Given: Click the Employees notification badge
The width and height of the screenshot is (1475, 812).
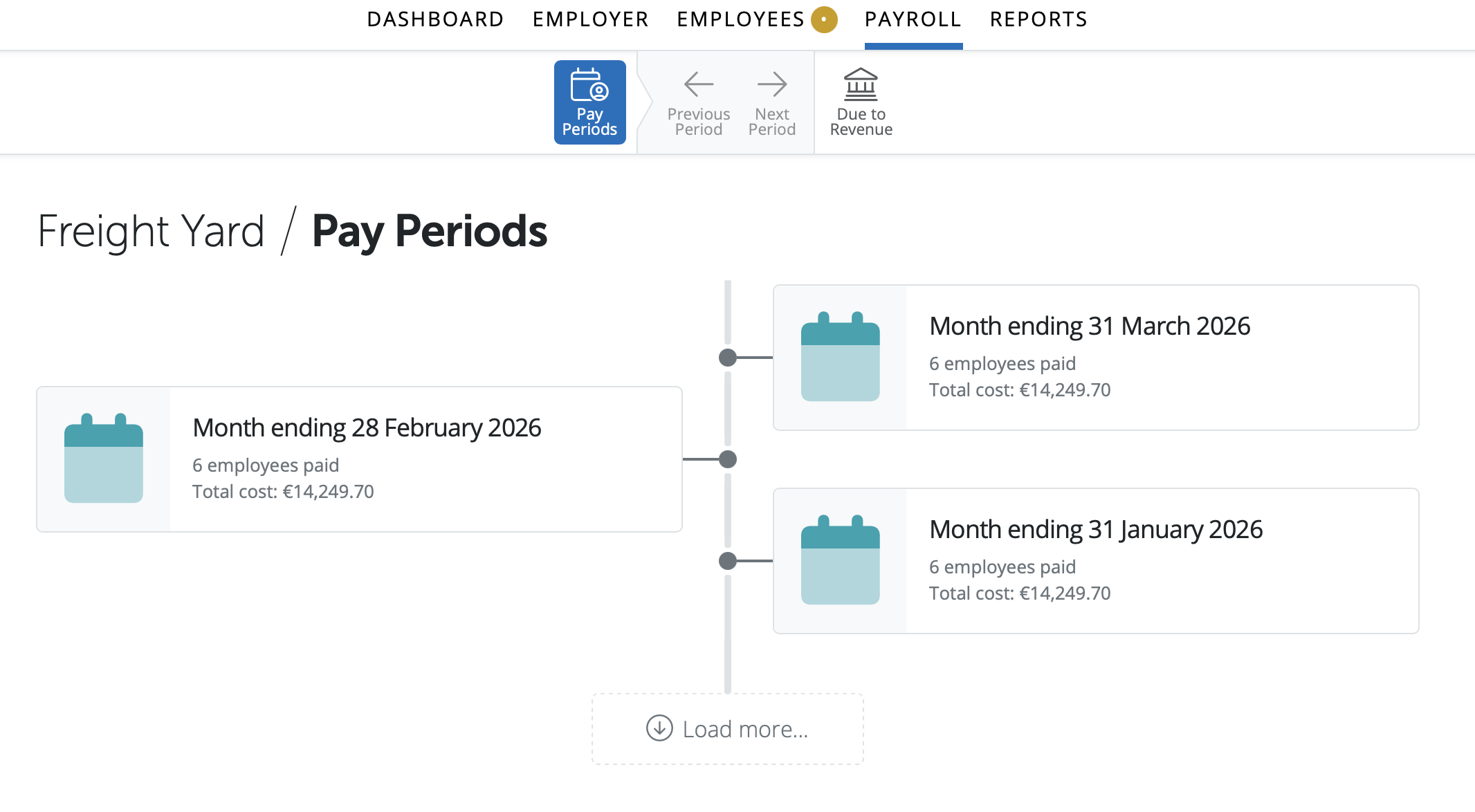Looking at the screenshot, I should coord(824,19).
